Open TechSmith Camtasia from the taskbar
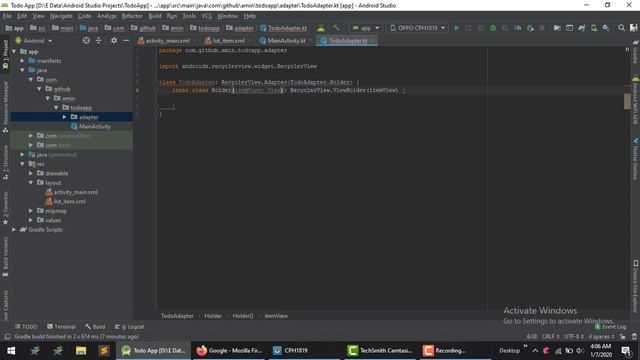 (x=380, y=351)
